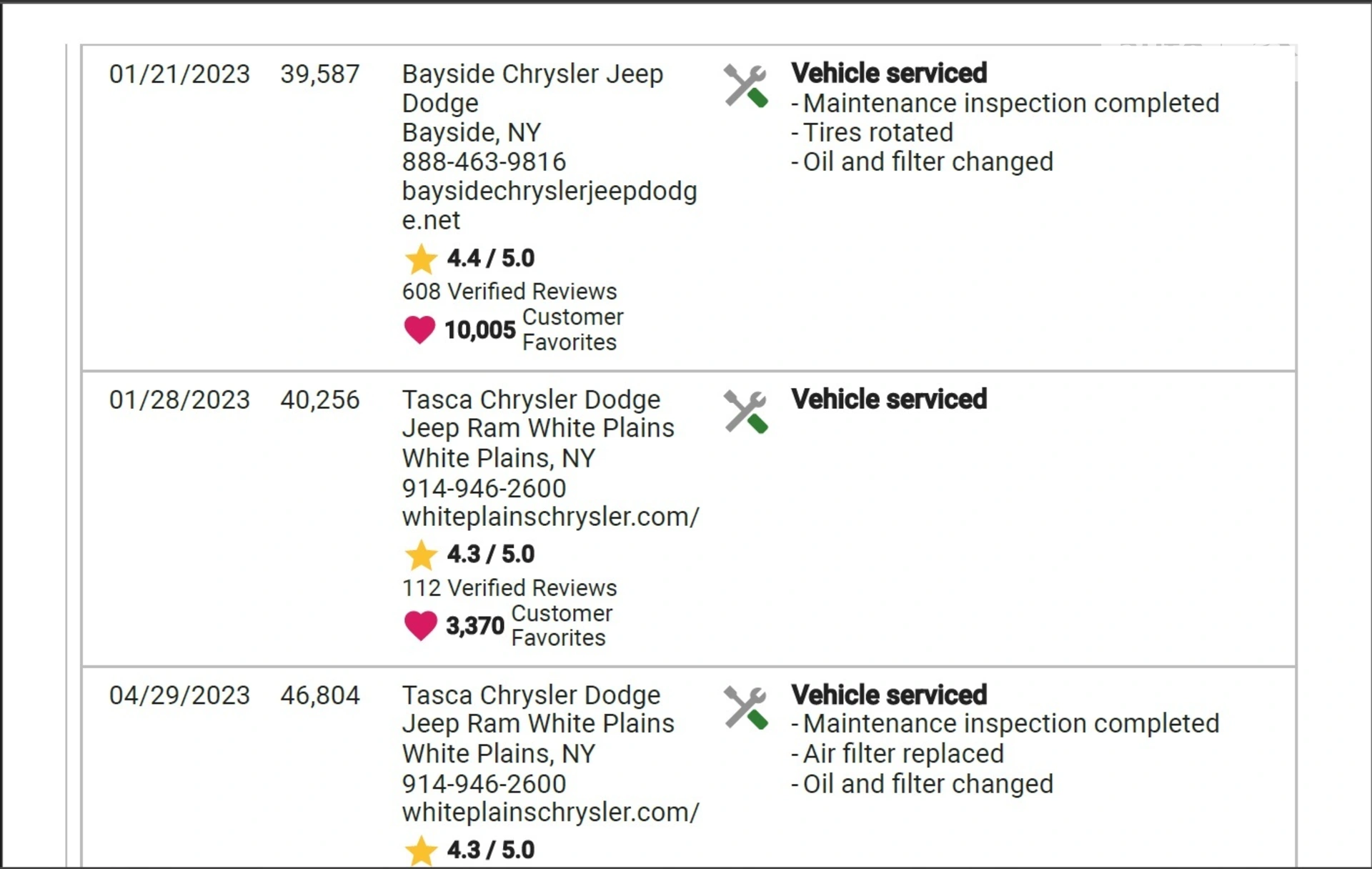
Task: Click the wrench icon for the 01/21/2023 service
Action: (x=745, y=86)
